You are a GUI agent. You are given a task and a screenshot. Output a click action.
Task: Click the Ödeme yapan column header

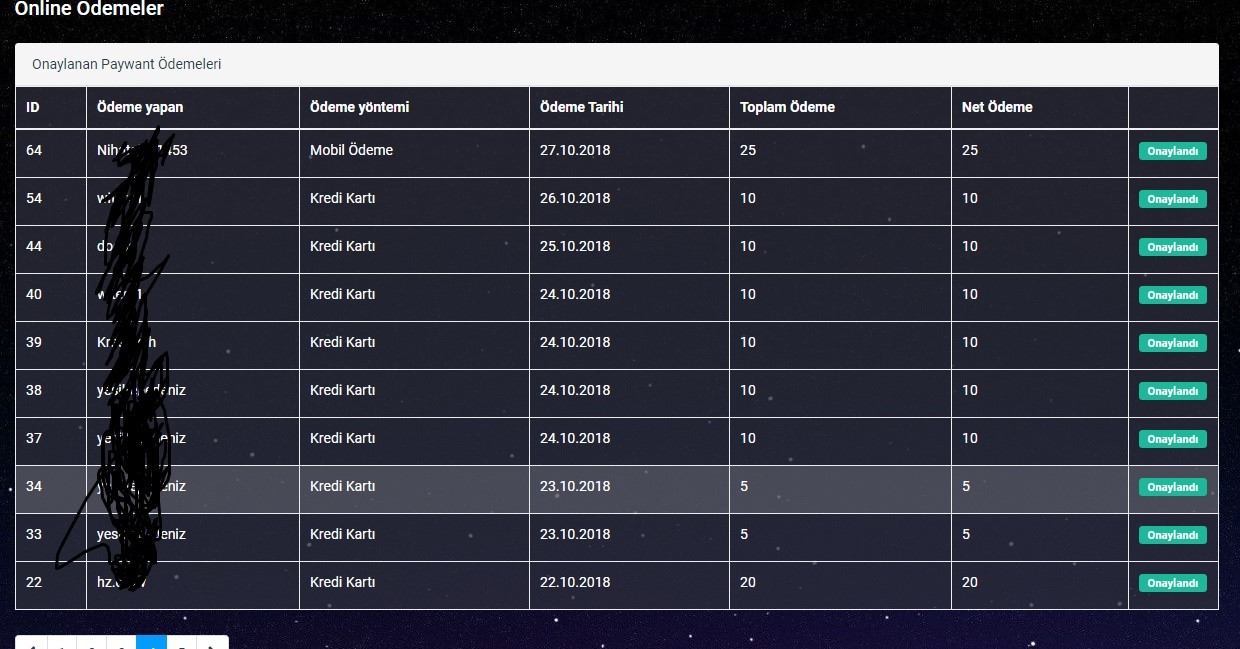tap(140, 107)
